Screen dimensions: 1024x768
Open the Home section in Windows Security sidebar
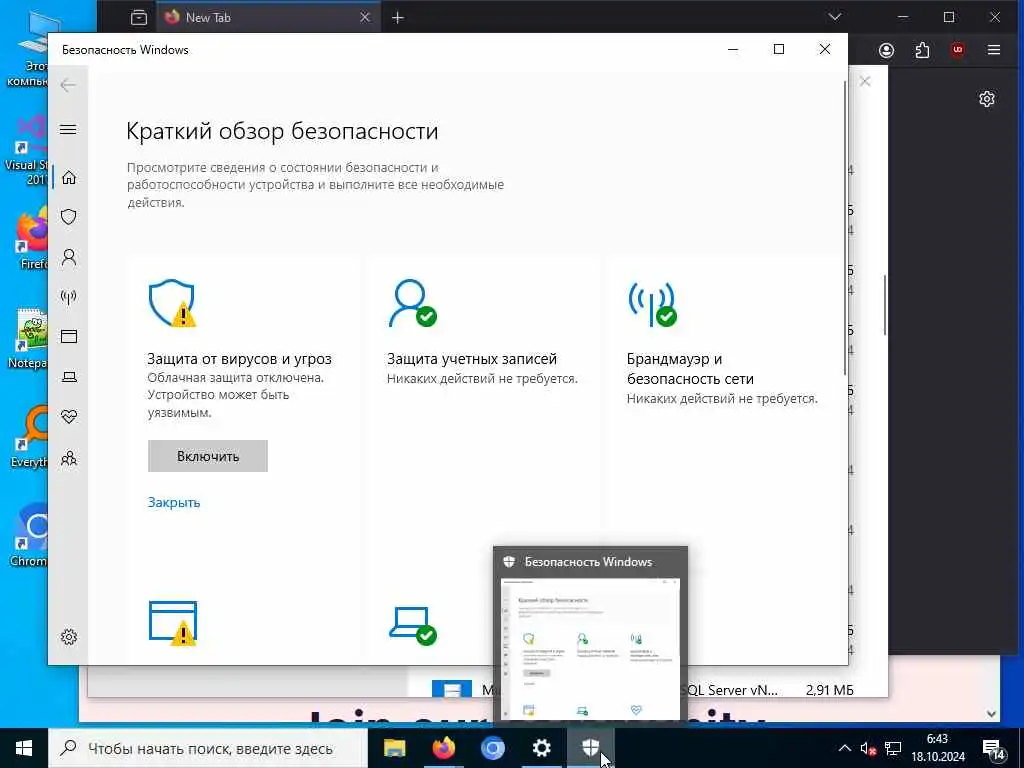(69, 178)
